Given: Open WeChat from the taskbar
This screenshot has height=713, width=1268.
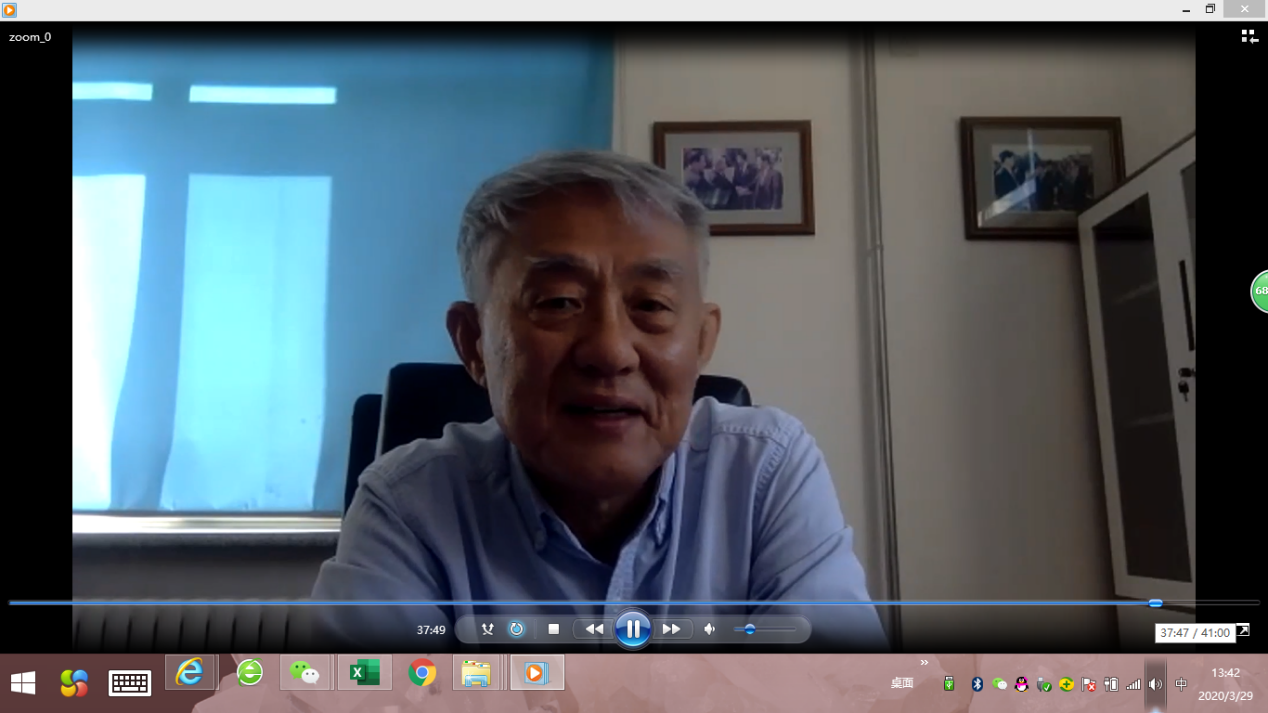Looking at the screenshot, I should point(305,673).
